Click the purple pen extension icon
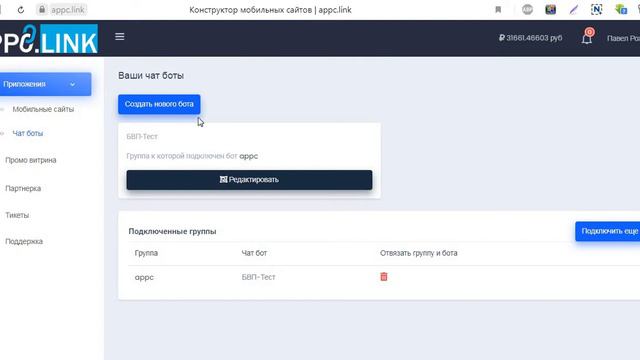This screenshot has width=640, height=360. [x=573, y=10]
